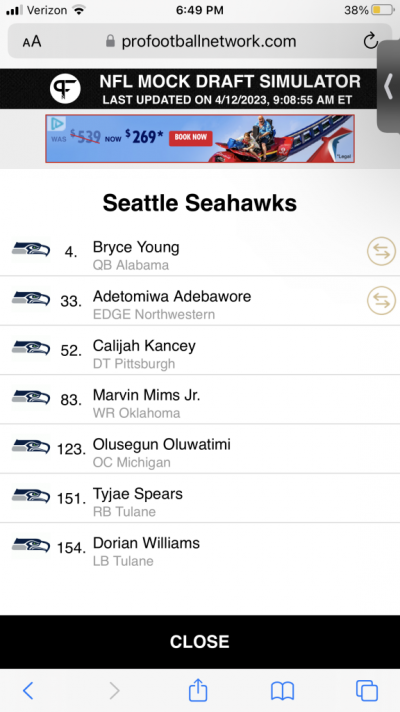This screenshot has height=712, width=400.
Task: Tap the profootballnetwork.com address field
Action: [200, 41]
